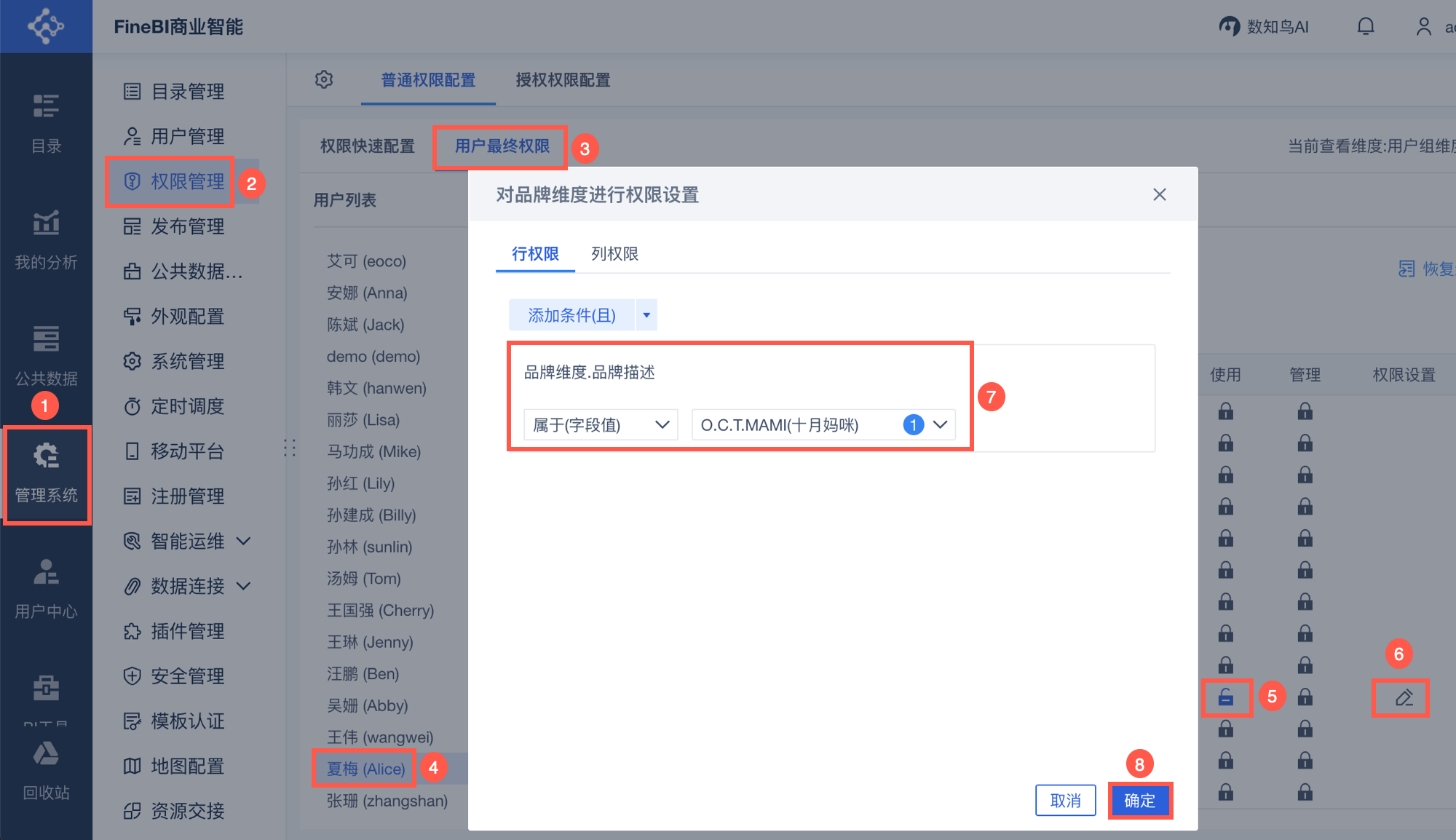Toggle the first lock in 管理 column
Viewport: 1456px width, 840px height.
click(x=1305, y=412)
